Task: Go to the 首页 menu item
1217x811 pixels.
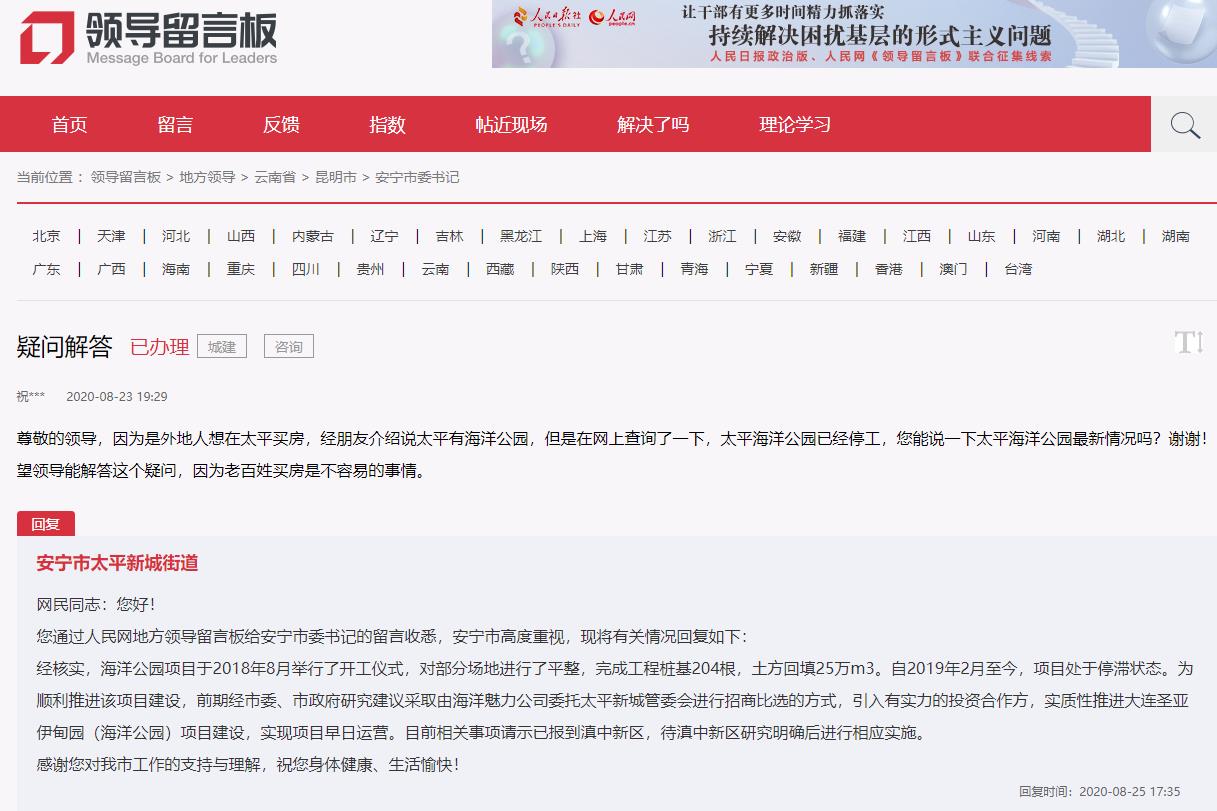Action: click(x=68, y=124)
